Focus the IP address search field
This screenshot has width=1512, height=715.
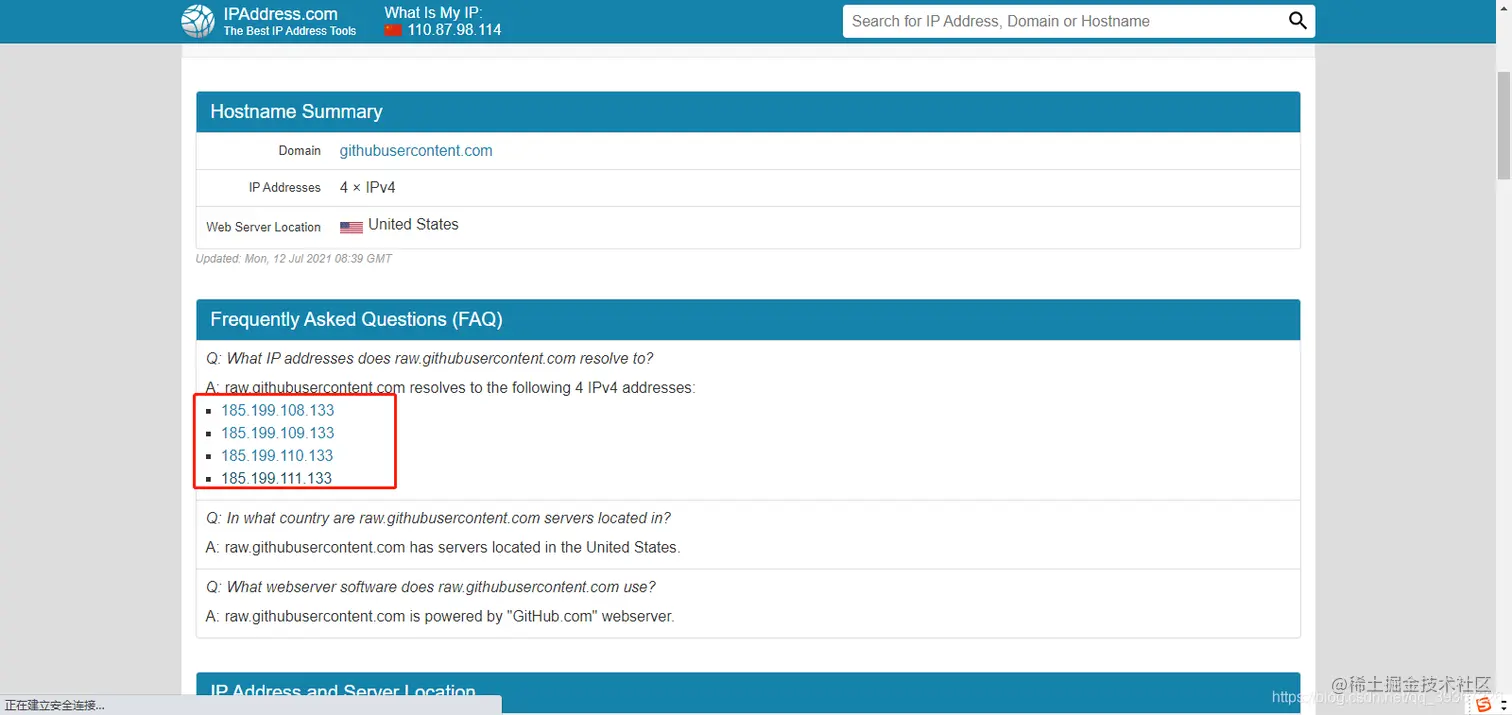[1065, 21]
